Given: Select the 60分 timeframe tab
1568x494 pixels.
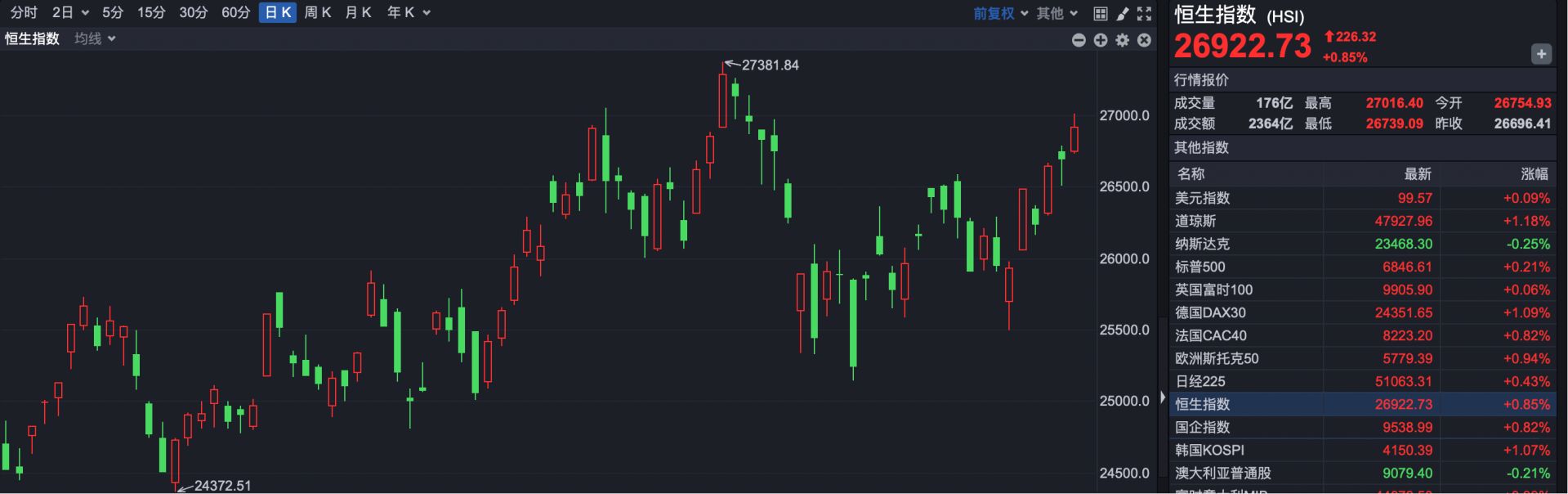Looking at the screenshot, I should [x=235, y=12].
